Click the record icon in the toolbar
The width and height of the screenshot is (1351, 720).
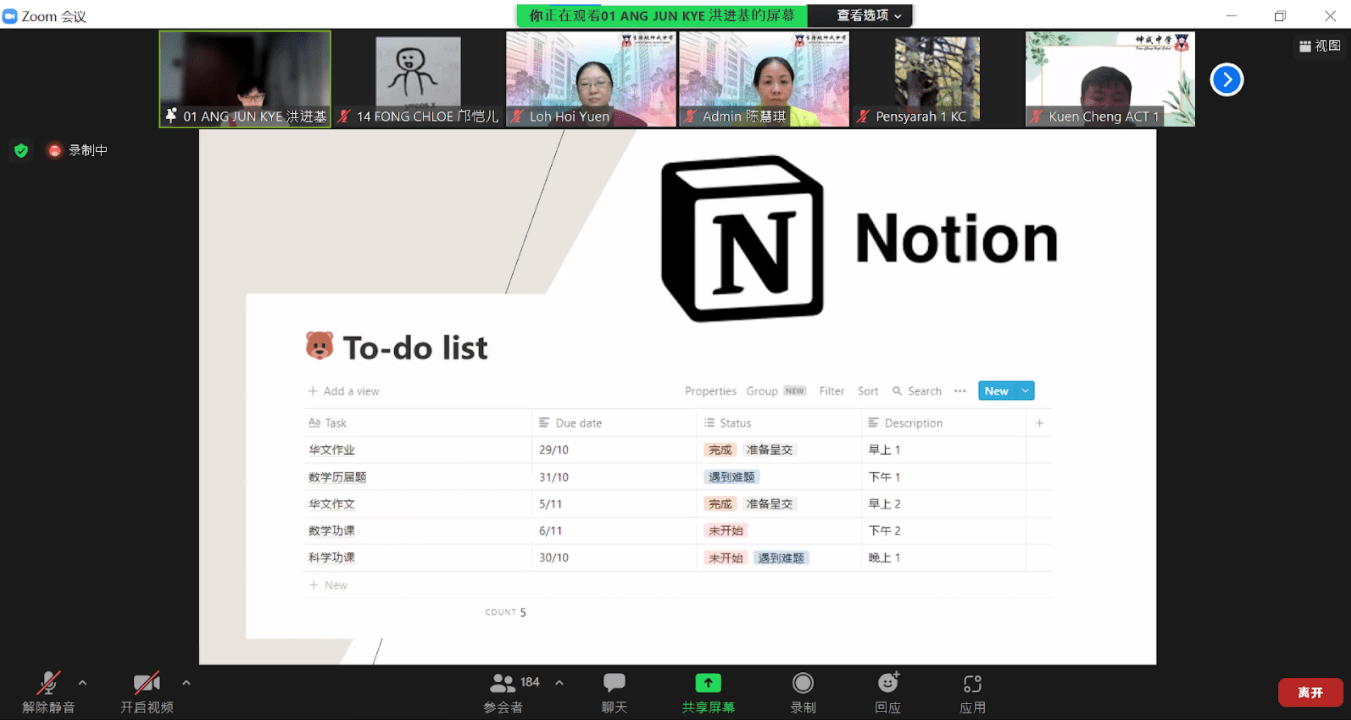tap(802, 683)
